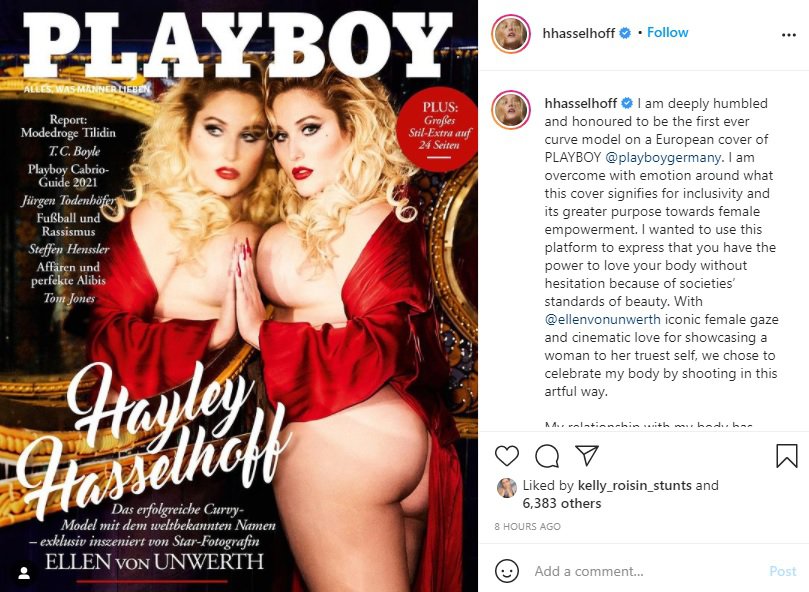Click the liker's small avatar thumbnail
This screenshot has height=592, width=809.
click(507, 488)
